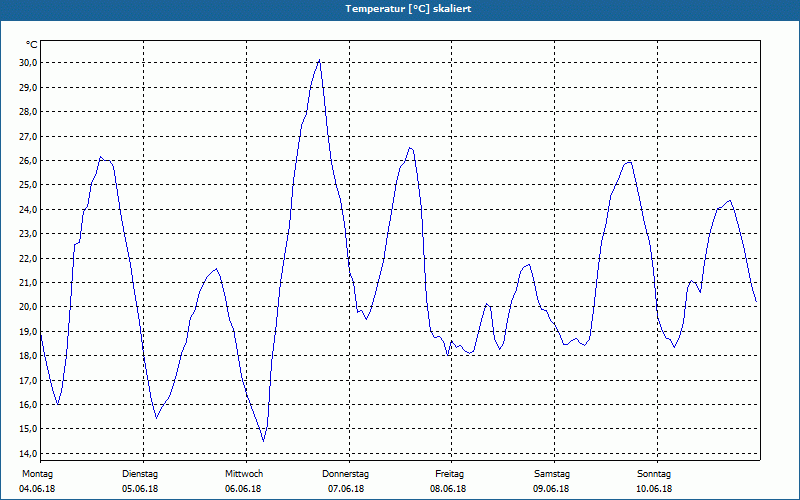
Task: Click the Samstag day label
Action: [x=552, y=474]
